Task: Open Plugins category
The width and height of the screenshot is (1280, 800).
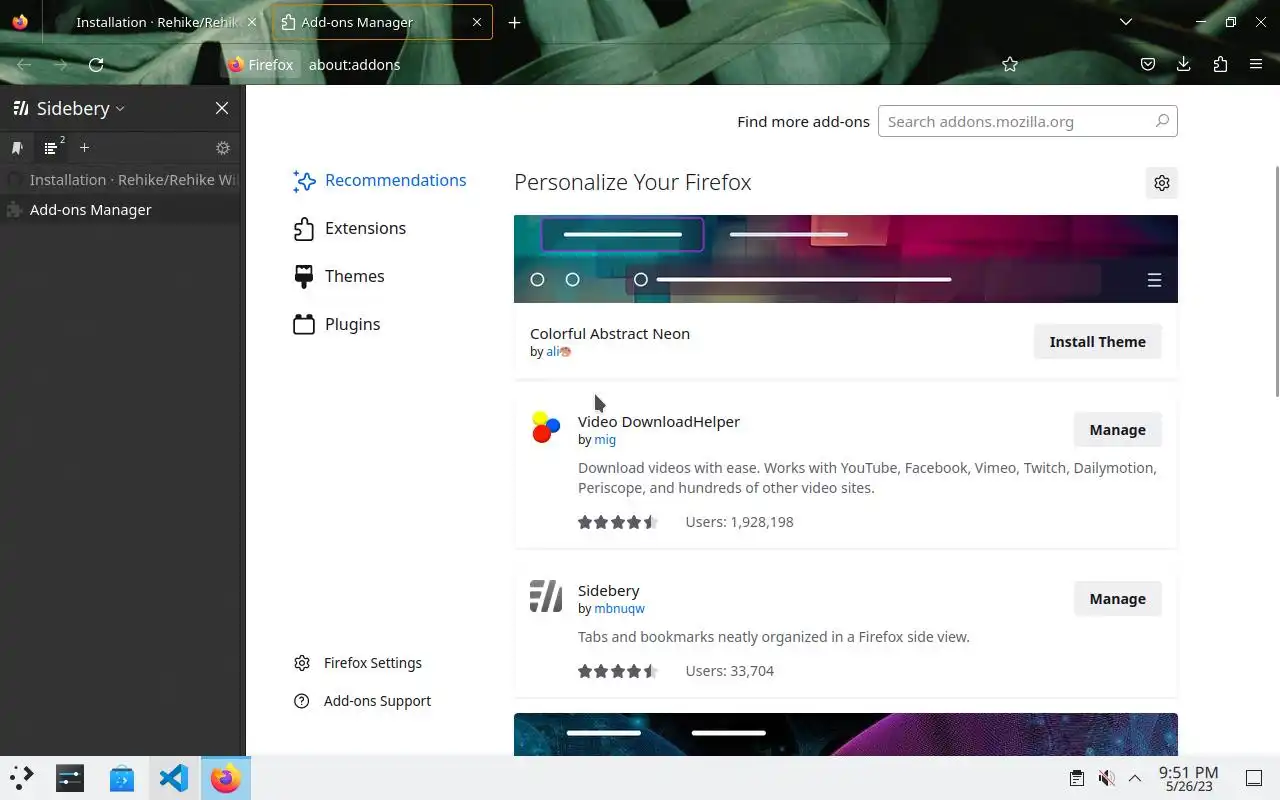Action: [x=337, y=324]
